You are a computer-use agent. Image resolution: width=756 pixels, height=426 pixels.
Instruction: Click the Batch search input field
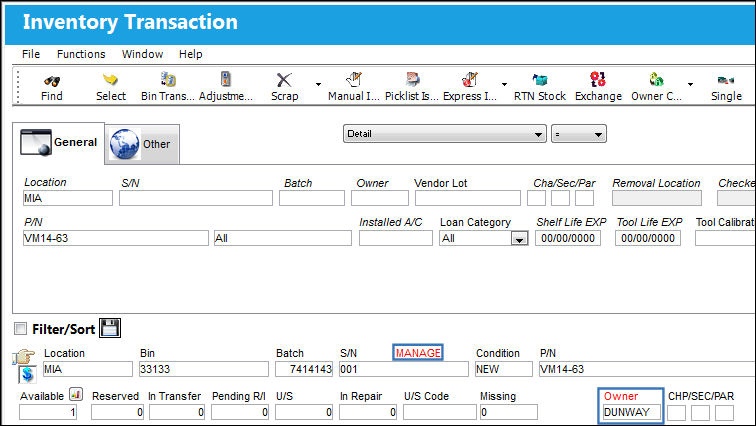click(312, 198)
